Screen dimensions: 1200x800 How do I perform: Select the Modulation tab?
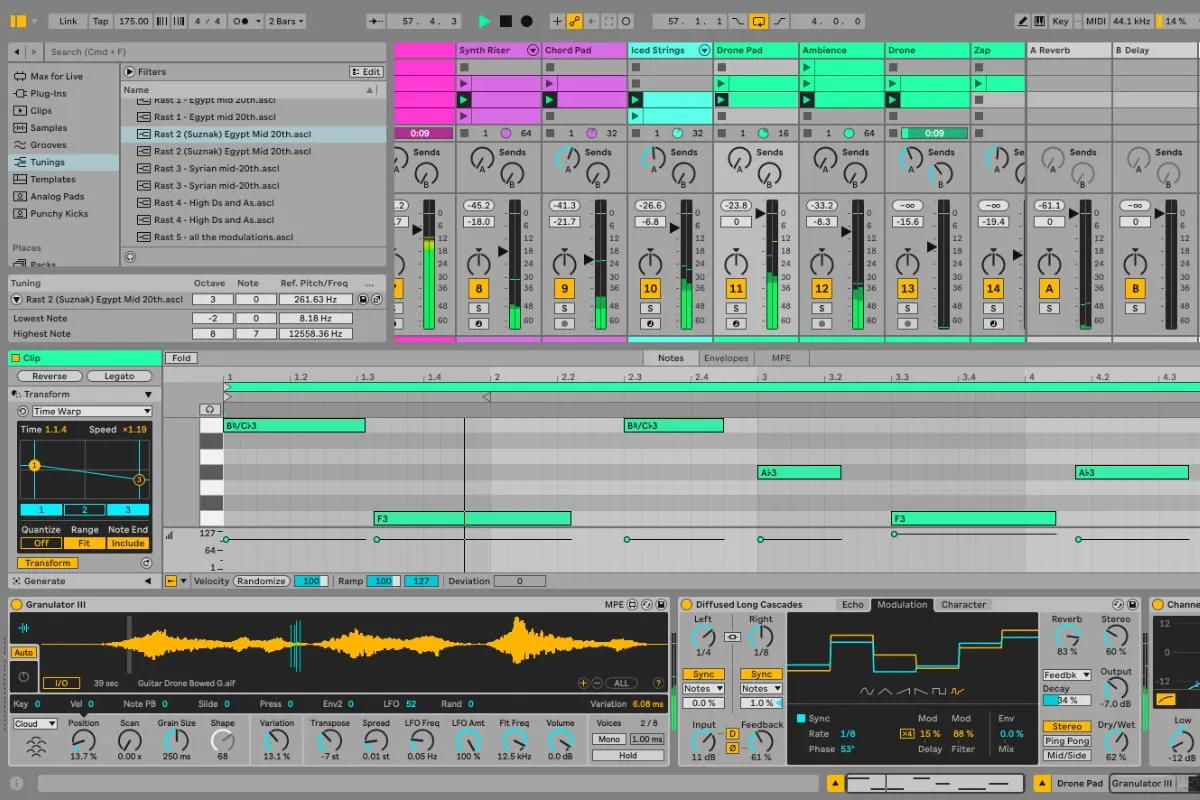(x=902, y=604)
